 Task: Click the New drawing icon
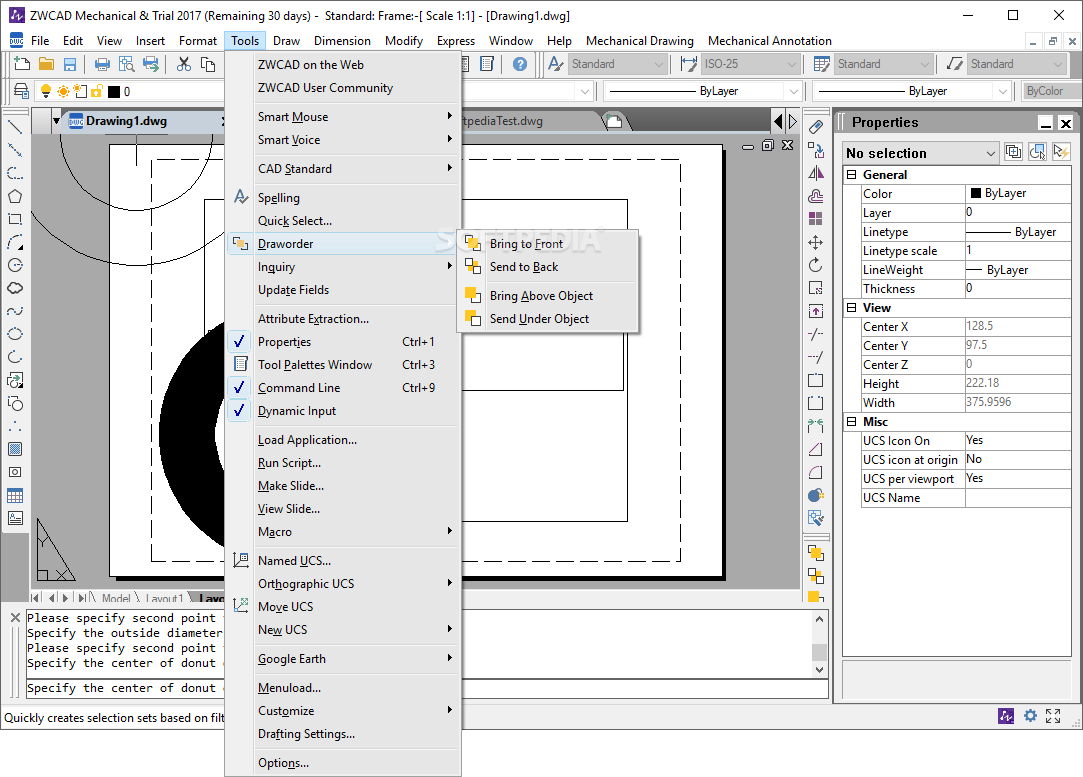pos(22,64)
